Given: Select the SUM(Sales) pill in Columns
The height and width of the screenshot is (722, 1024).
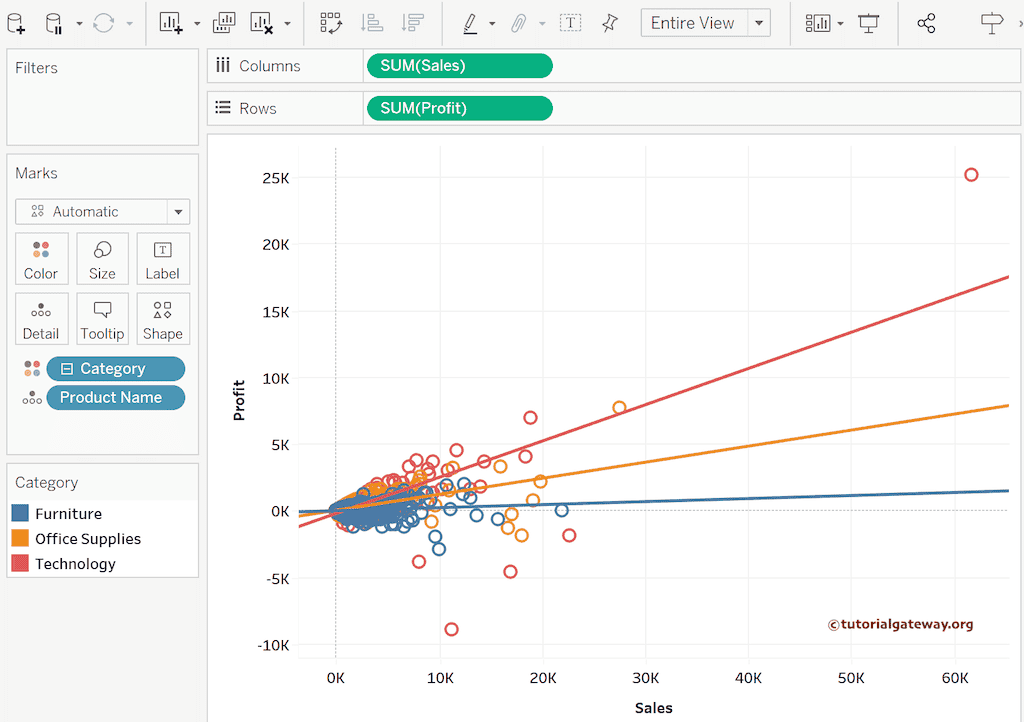Looking at the screenshot, I should [459, 66].
